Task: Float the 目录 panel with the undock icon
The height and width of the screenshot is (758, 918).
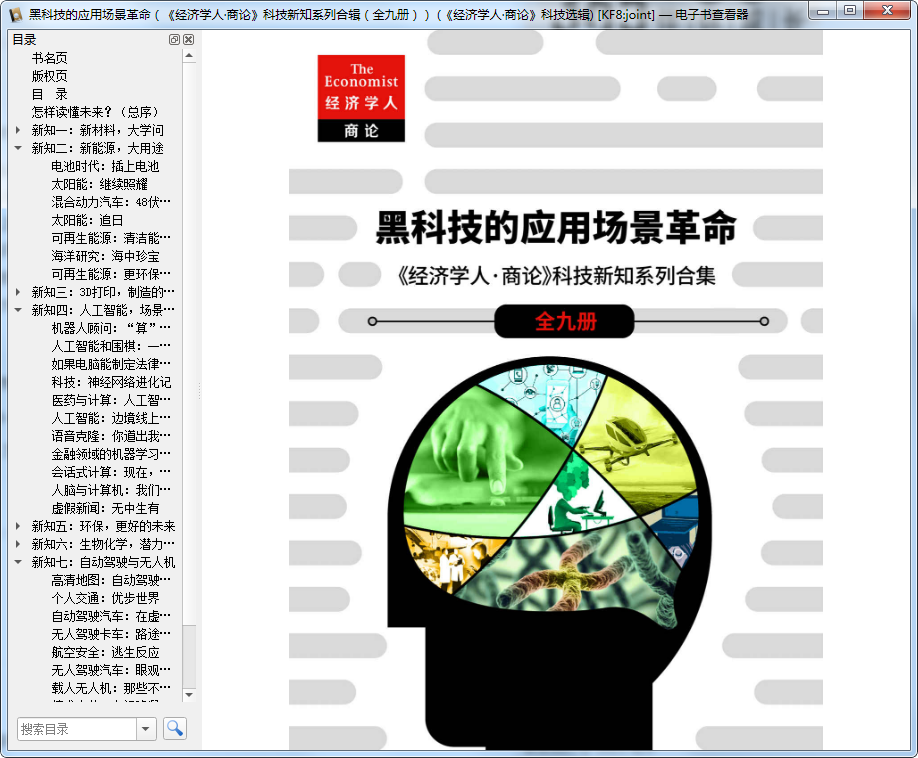Action: (174, 39)
